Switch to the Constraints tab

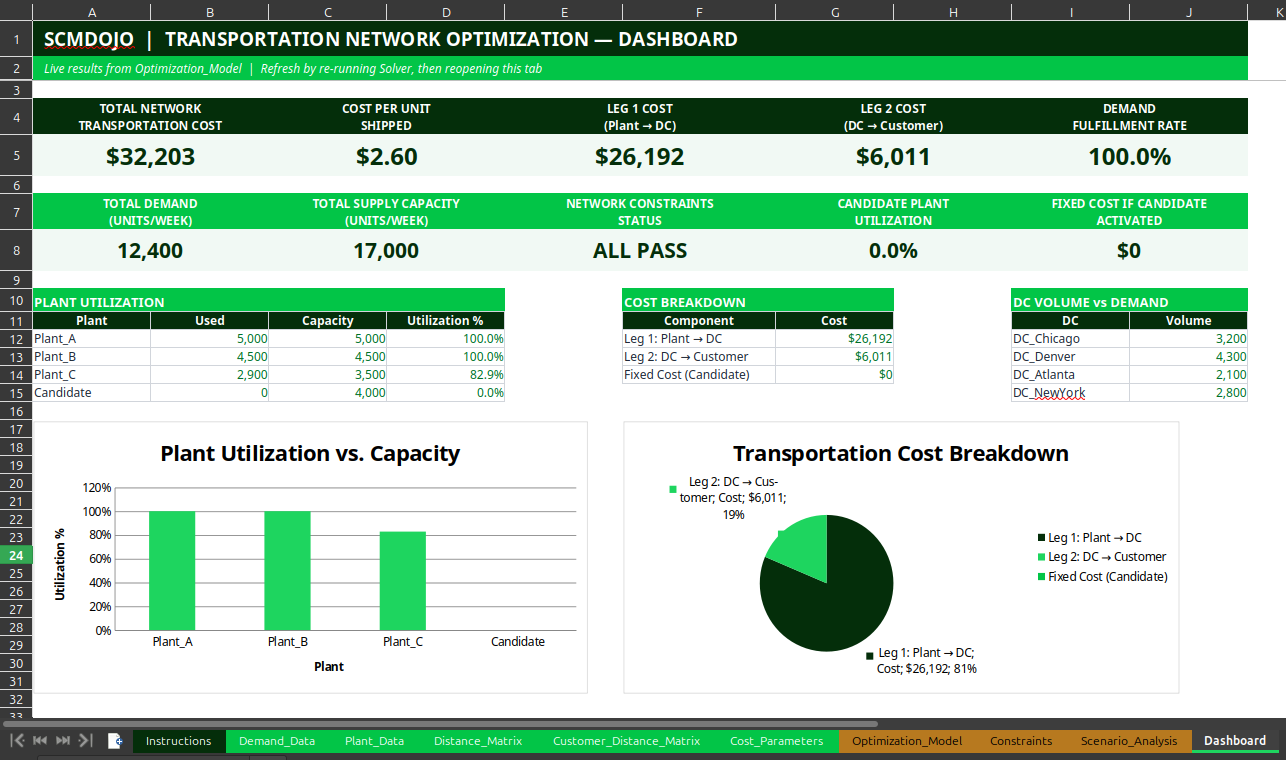point(1021,741)
